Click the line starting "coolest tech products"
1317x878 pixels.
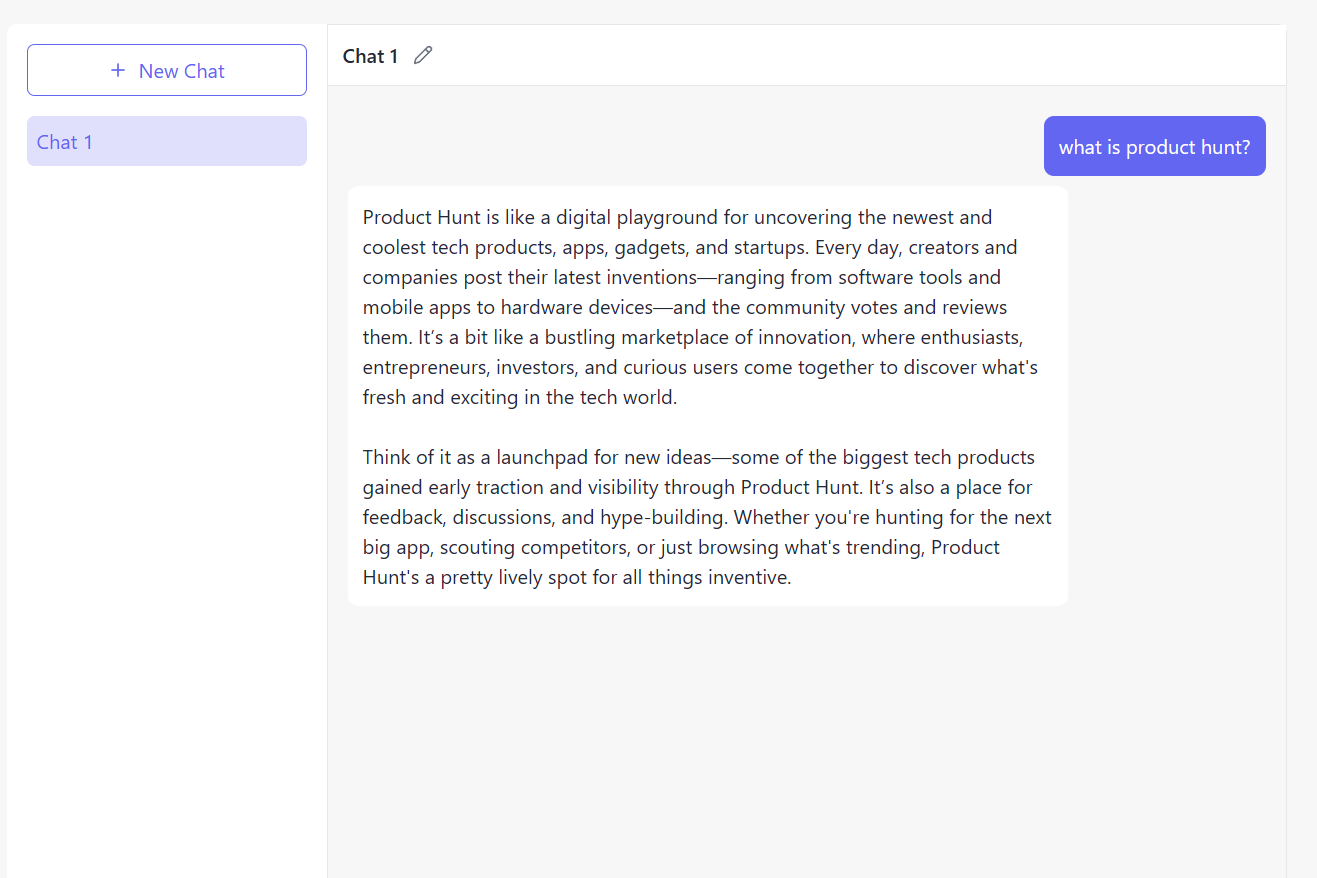[689, 247]
